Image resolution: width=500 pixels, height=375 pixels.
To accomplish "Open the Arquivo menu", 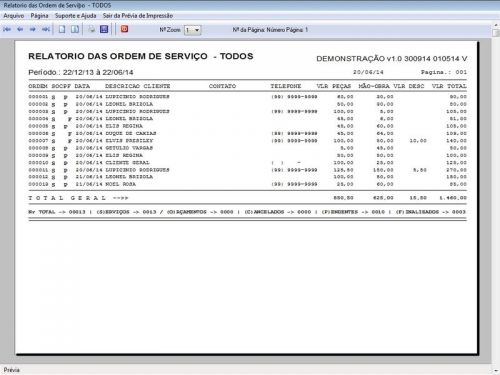I will click(14, 16).
